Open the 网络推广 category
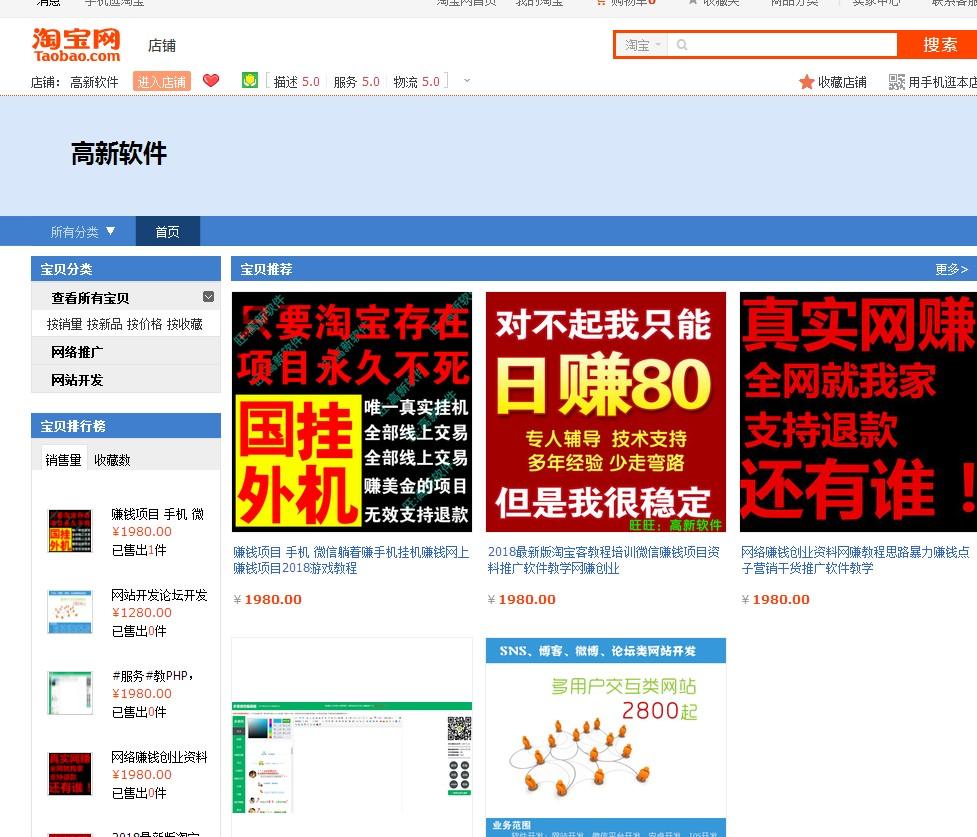 [77, 352]
